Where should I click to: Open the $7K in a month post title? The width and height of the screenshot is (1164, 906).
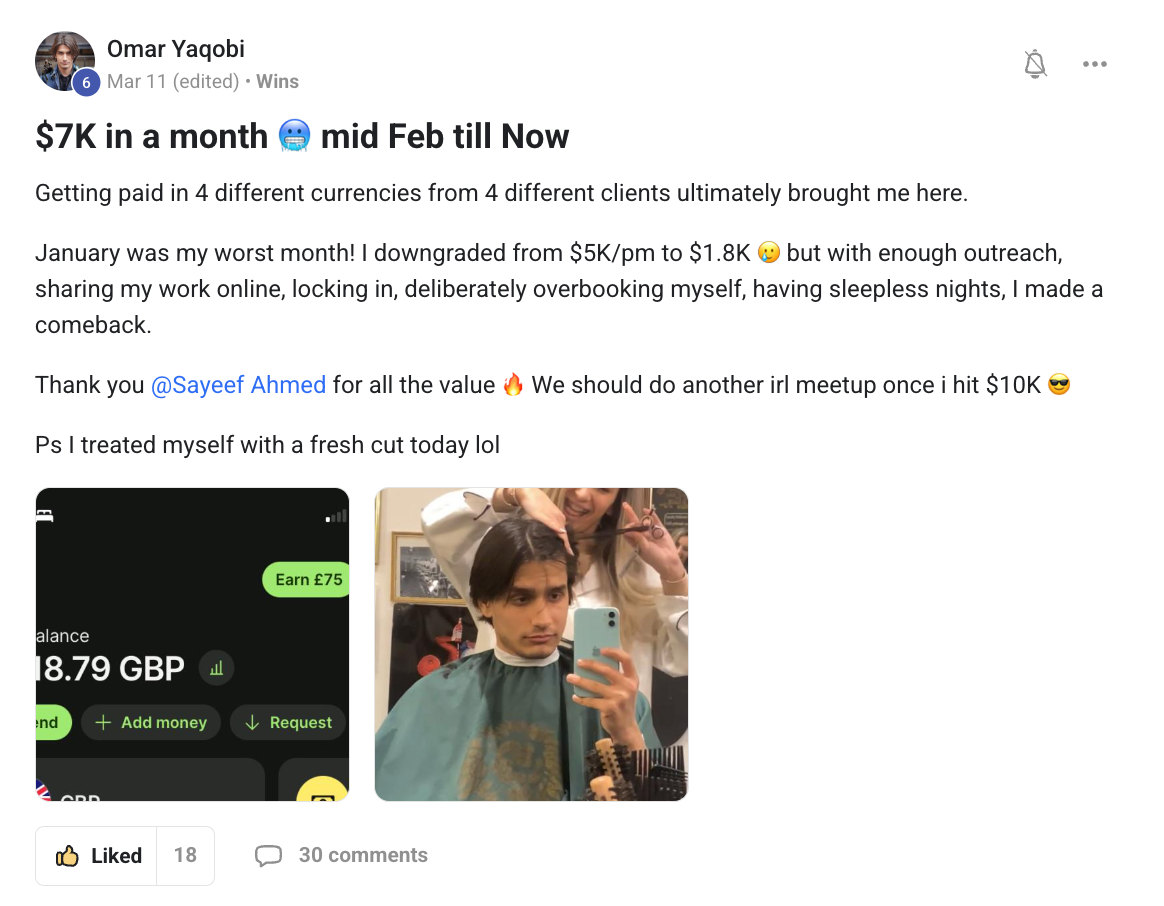[302, 136]
